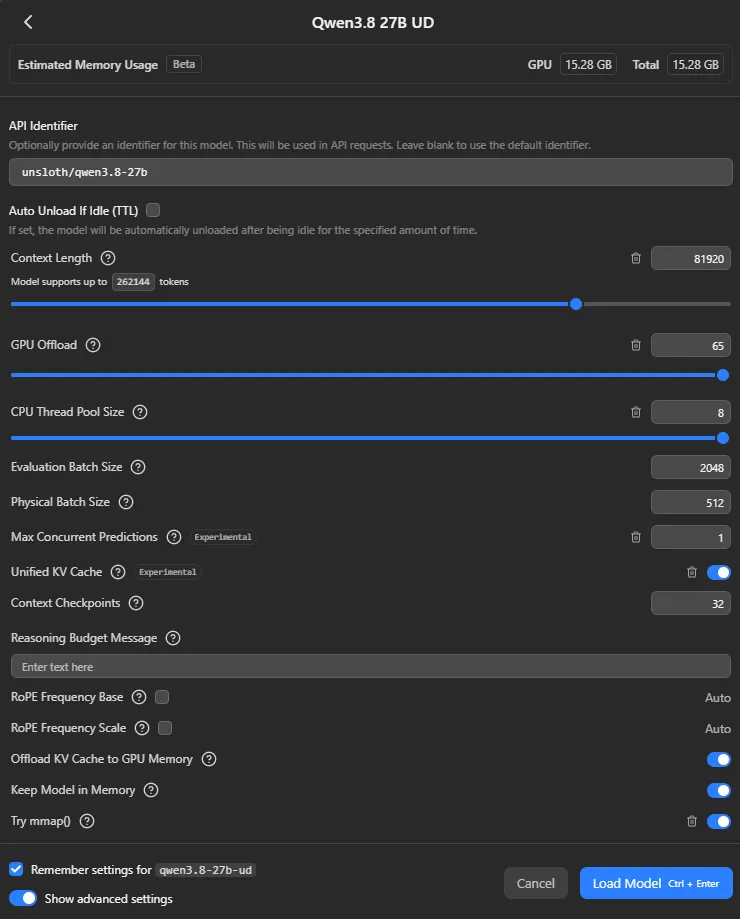Click the API Identifier text field
This screenshot has width=740, height=919.
tap(370, 172)
